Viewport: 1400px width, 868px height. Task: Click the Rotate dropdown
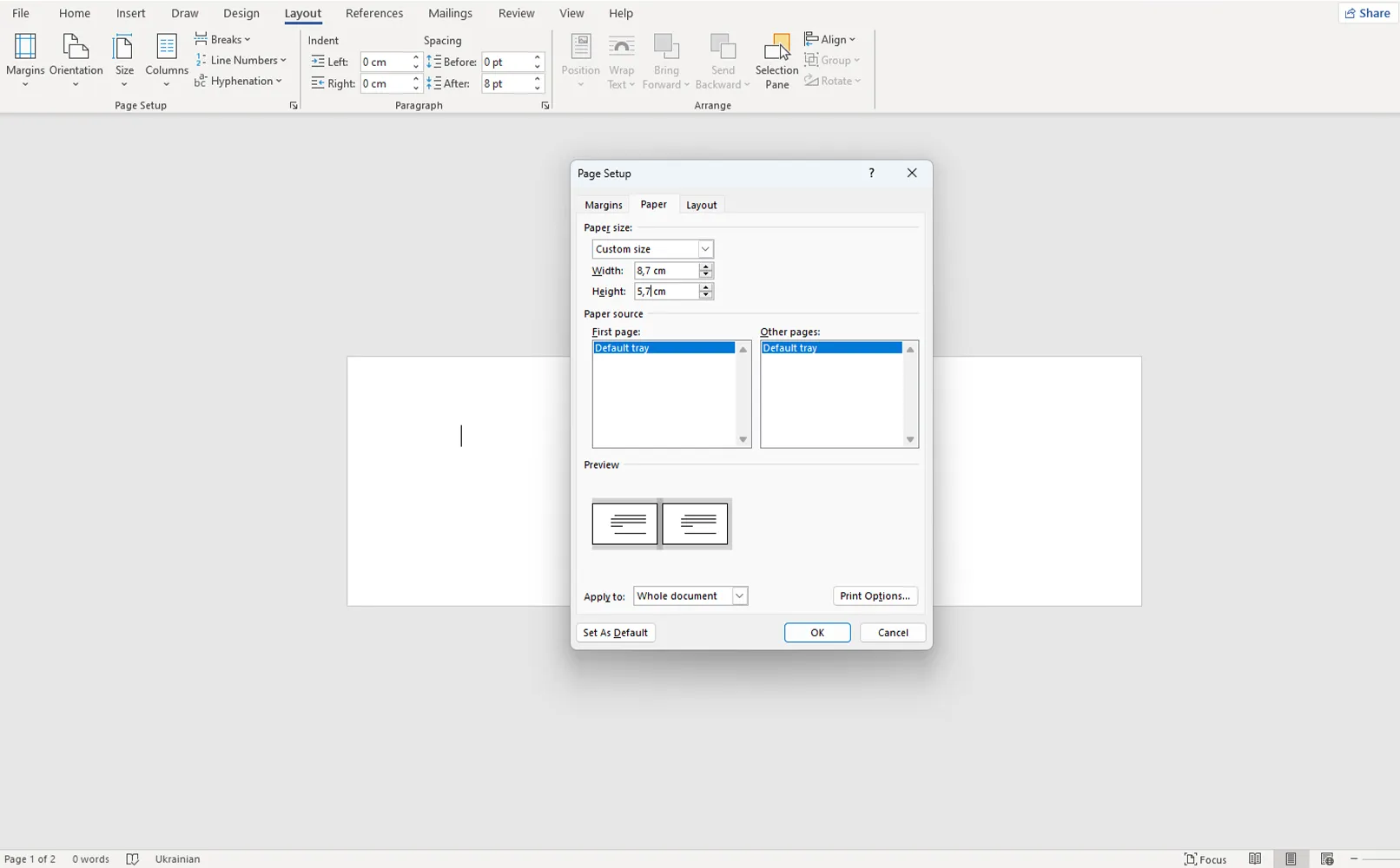click(x=833, y=81)
